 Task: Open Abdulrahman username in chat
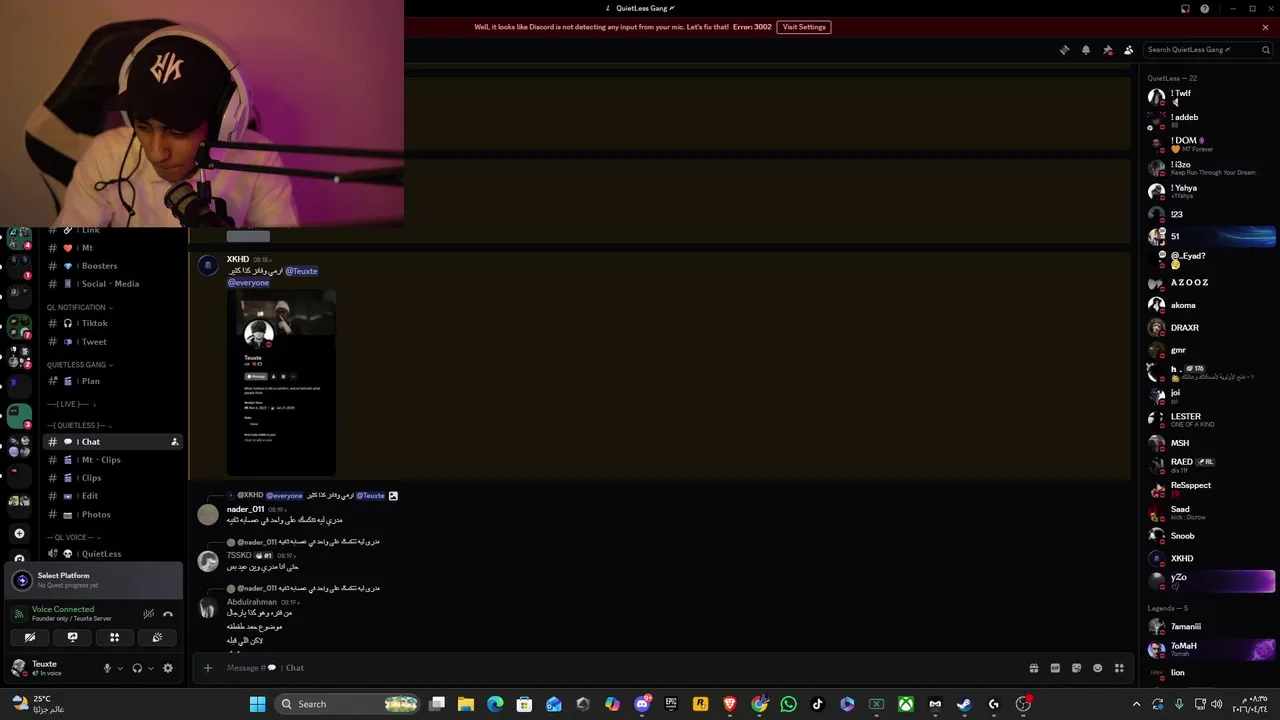click(252, 602)
